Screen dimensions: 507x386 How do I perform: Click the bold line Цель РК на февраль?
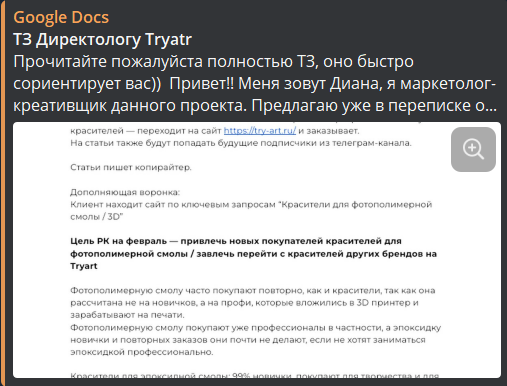pos(236,241)
